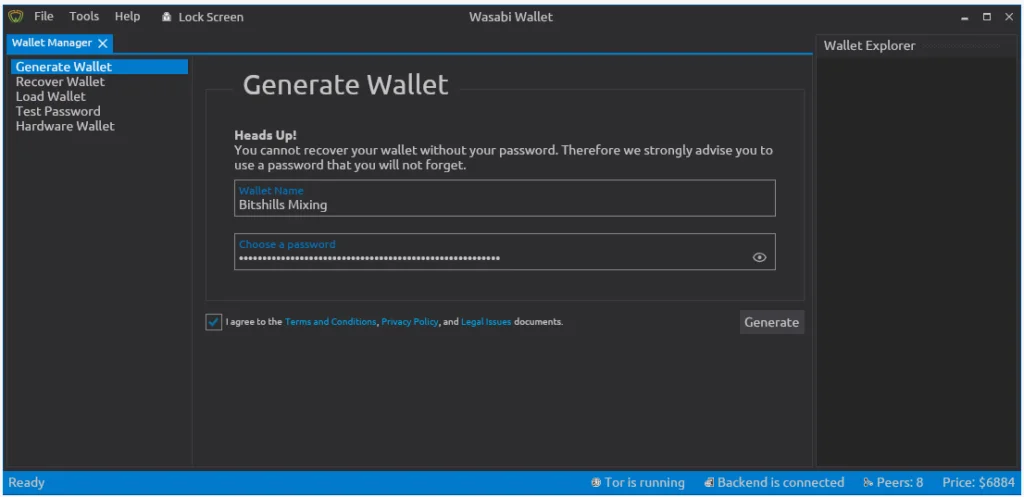Close the Wasabi Wallet window
The height and width of the screenshot is (497, 1024).
coord(1009,17)
